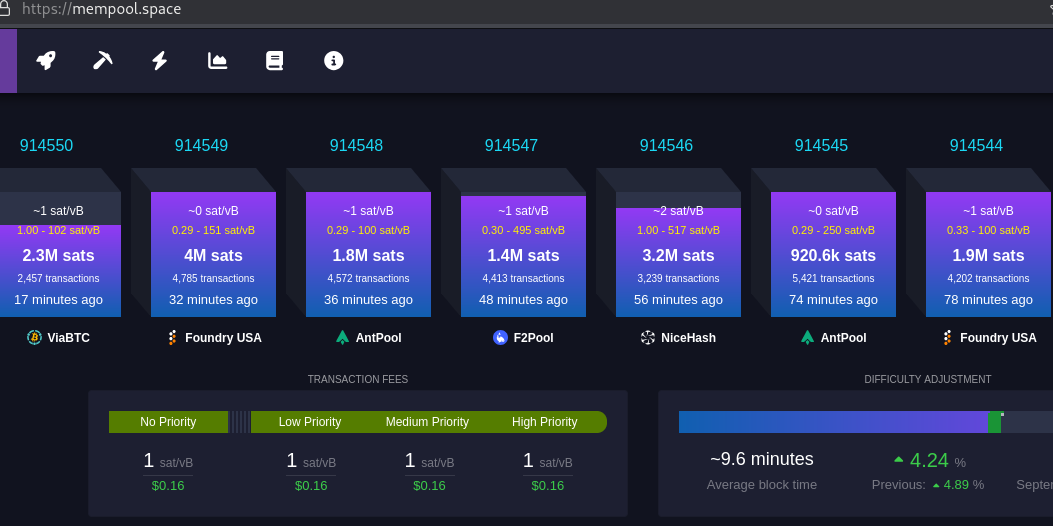Select the 2.3M sats block cube
This screenshot has height=526, width=1053.
[58, 255]
